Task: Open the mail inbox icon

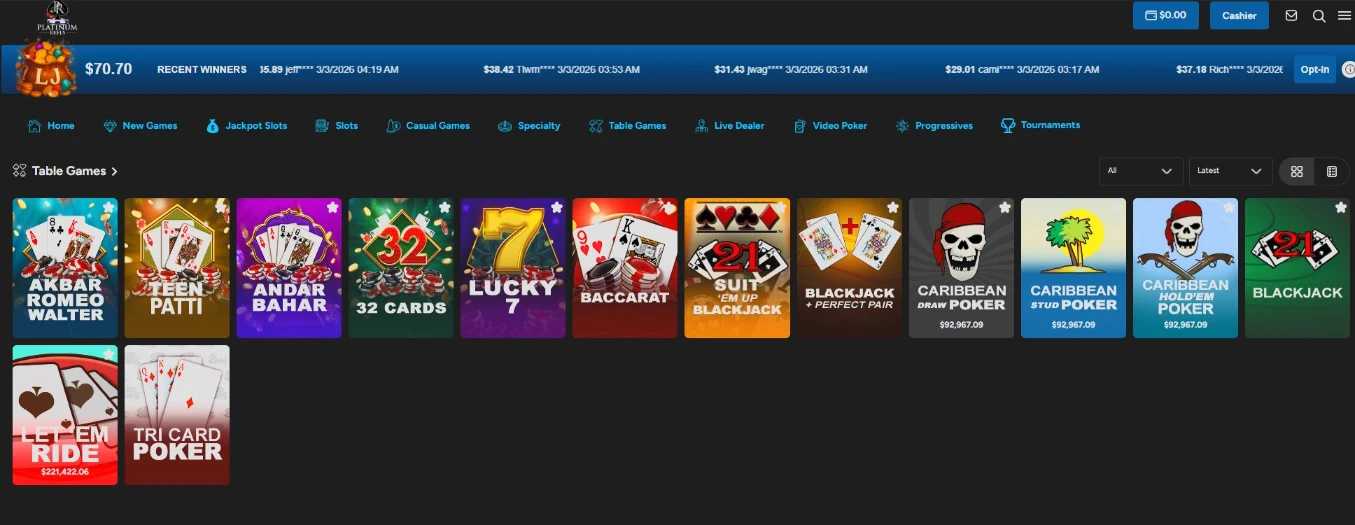Action: click(x=1291, y=15)
